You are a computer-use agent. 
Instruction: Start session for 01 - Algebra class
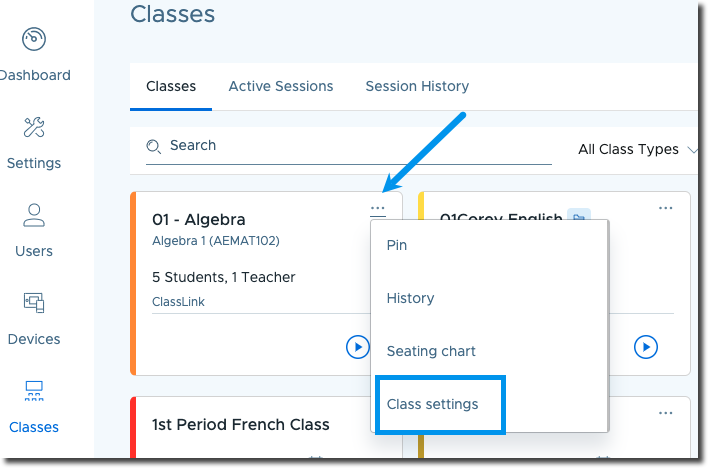click(357, 347)
